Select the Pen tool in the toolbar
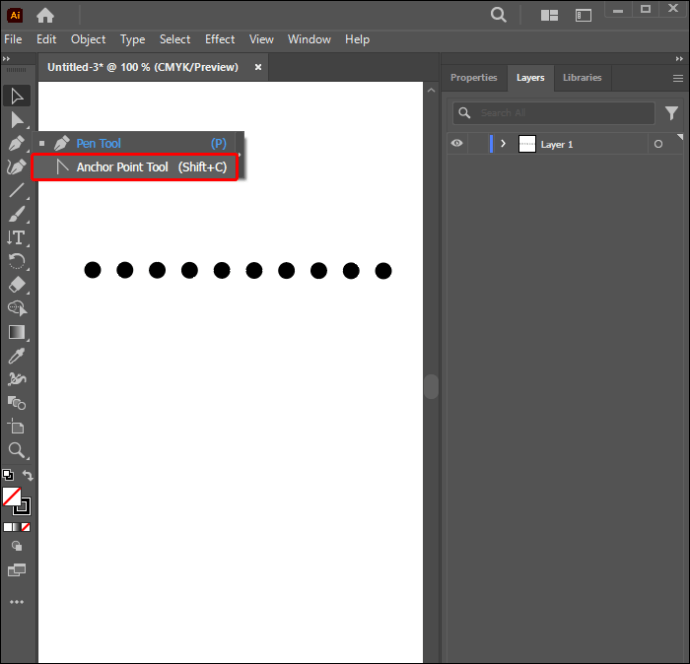Image resolution: width=690 pixels, height=664 pixels. [x=17, y=143]
